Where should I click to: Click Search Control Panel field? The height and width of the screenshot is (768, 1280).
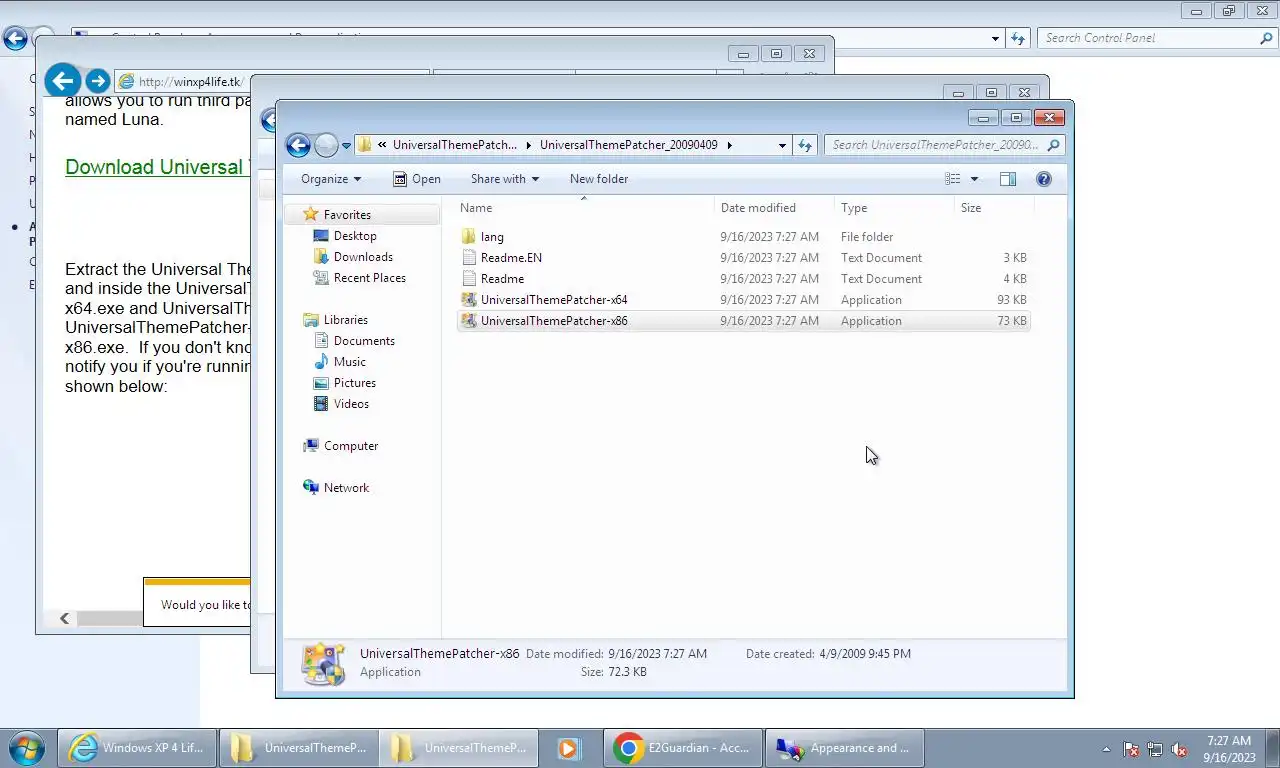(1157, 38)
